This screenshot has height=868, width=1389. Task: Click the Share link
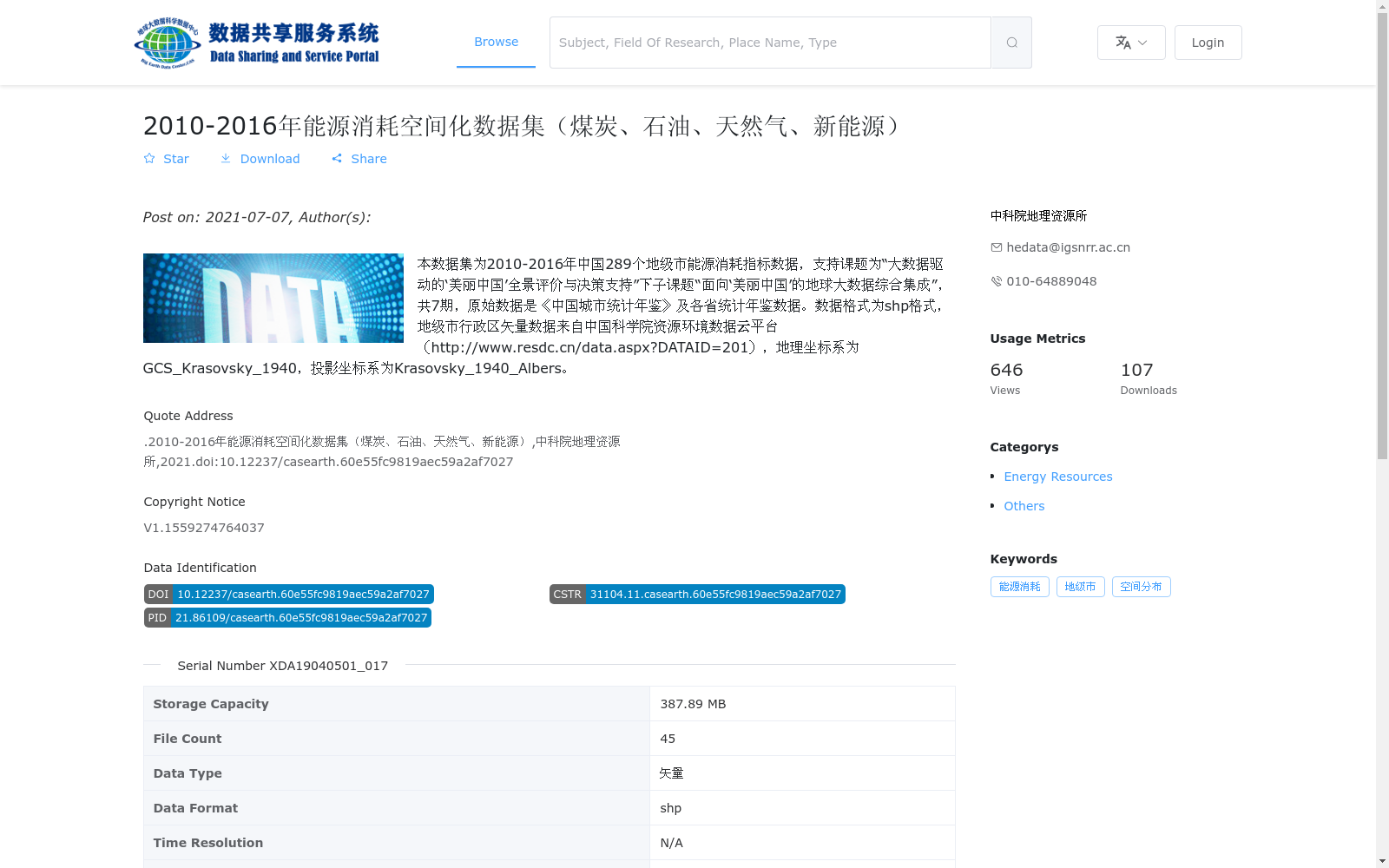click(359, 159)
